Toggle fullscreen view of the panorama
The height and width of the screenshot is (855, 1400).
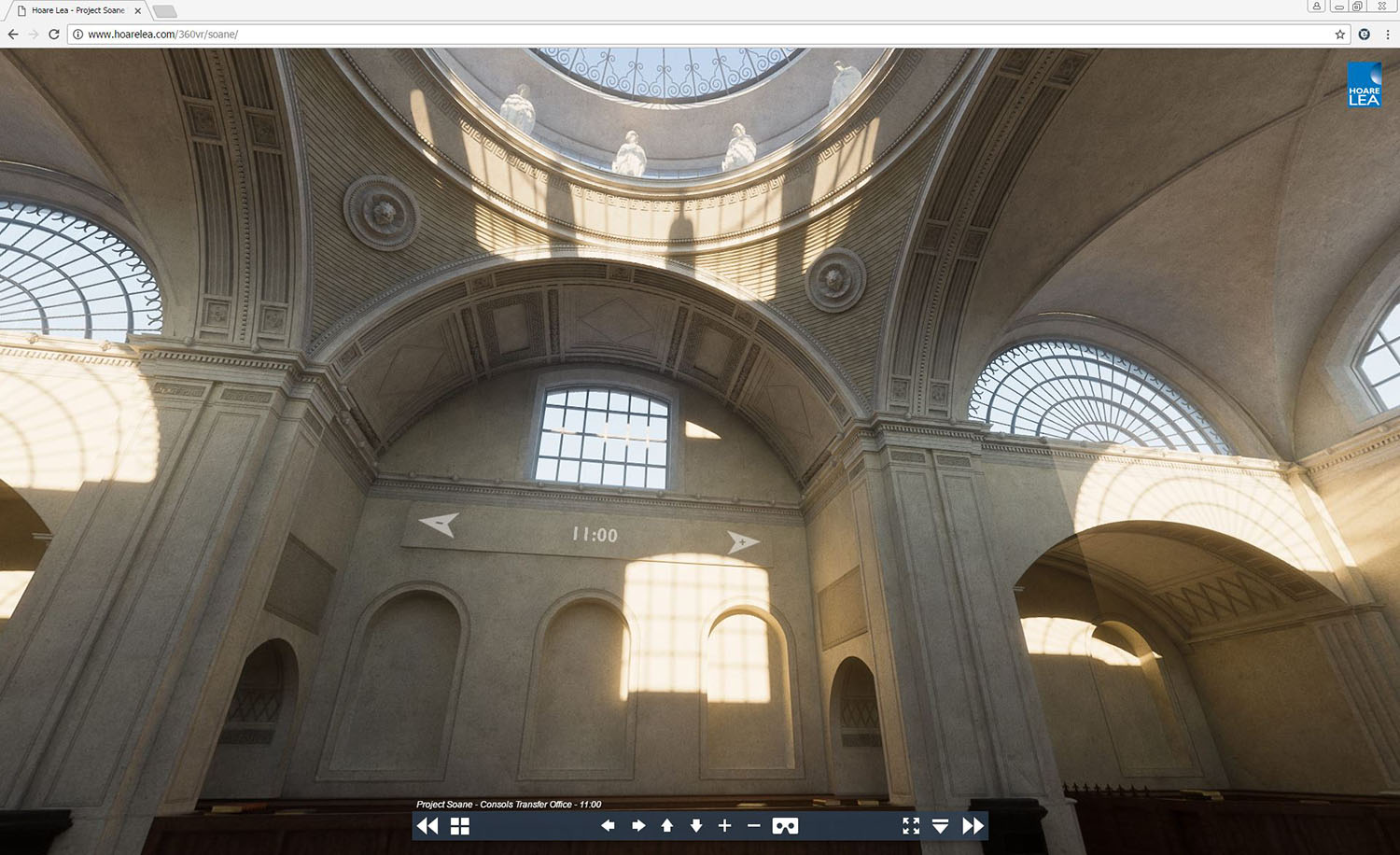tap(911, 826)
